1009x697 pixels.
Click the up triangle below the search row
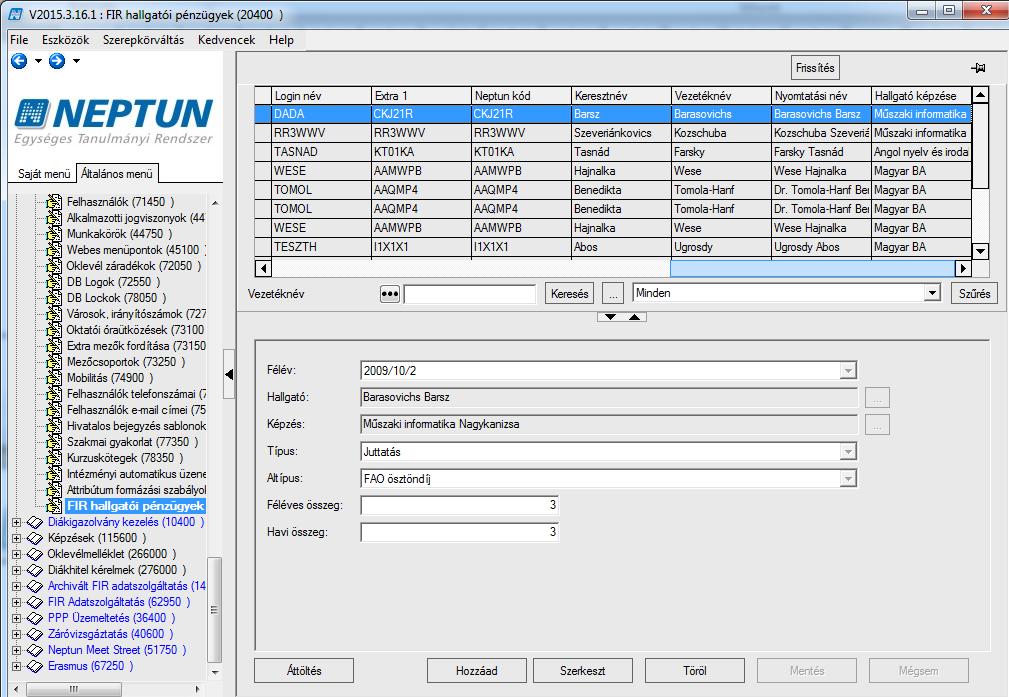(634, 317)
